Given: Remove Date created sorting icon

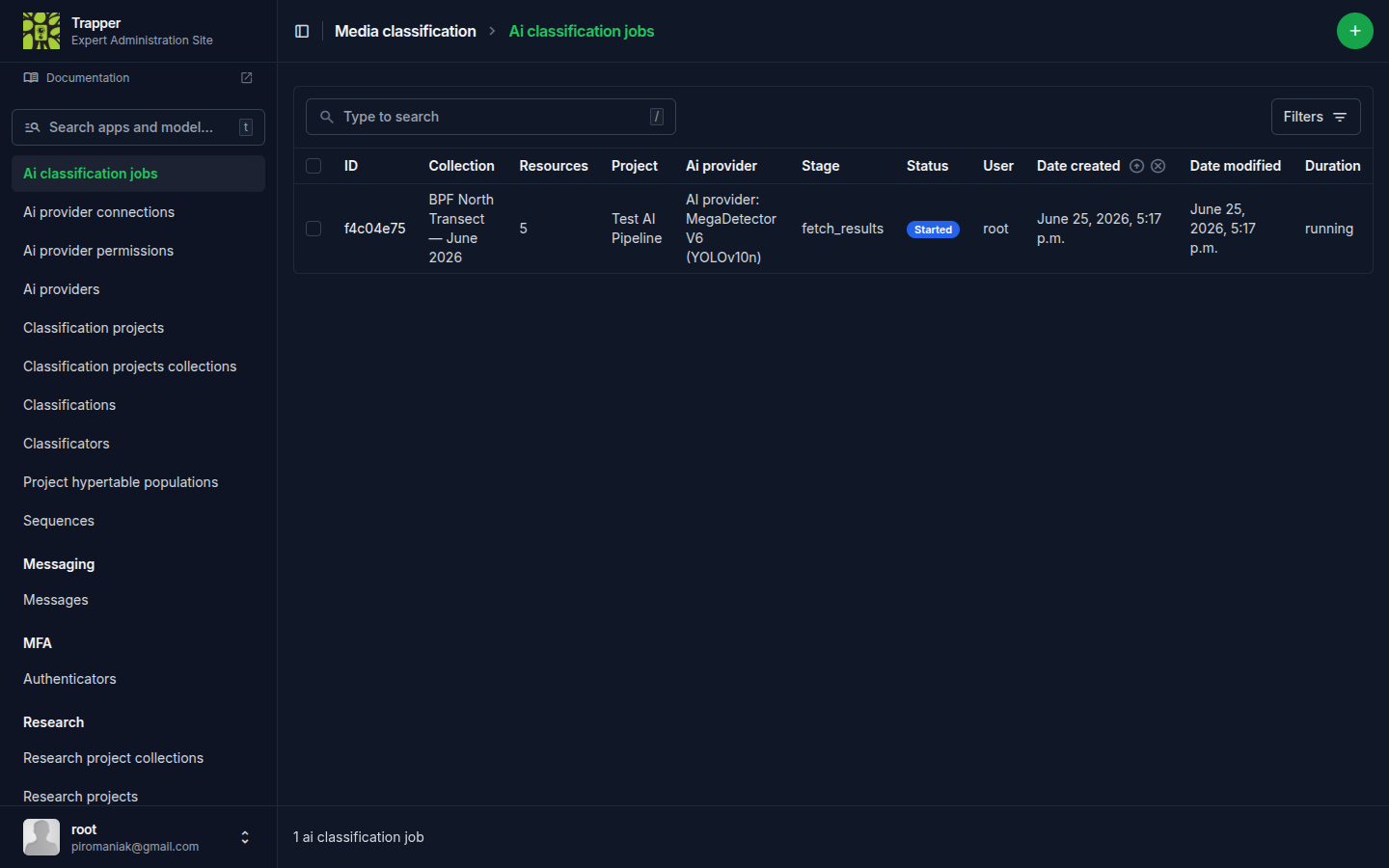Looking at the screenshot, I should 1158,166.
